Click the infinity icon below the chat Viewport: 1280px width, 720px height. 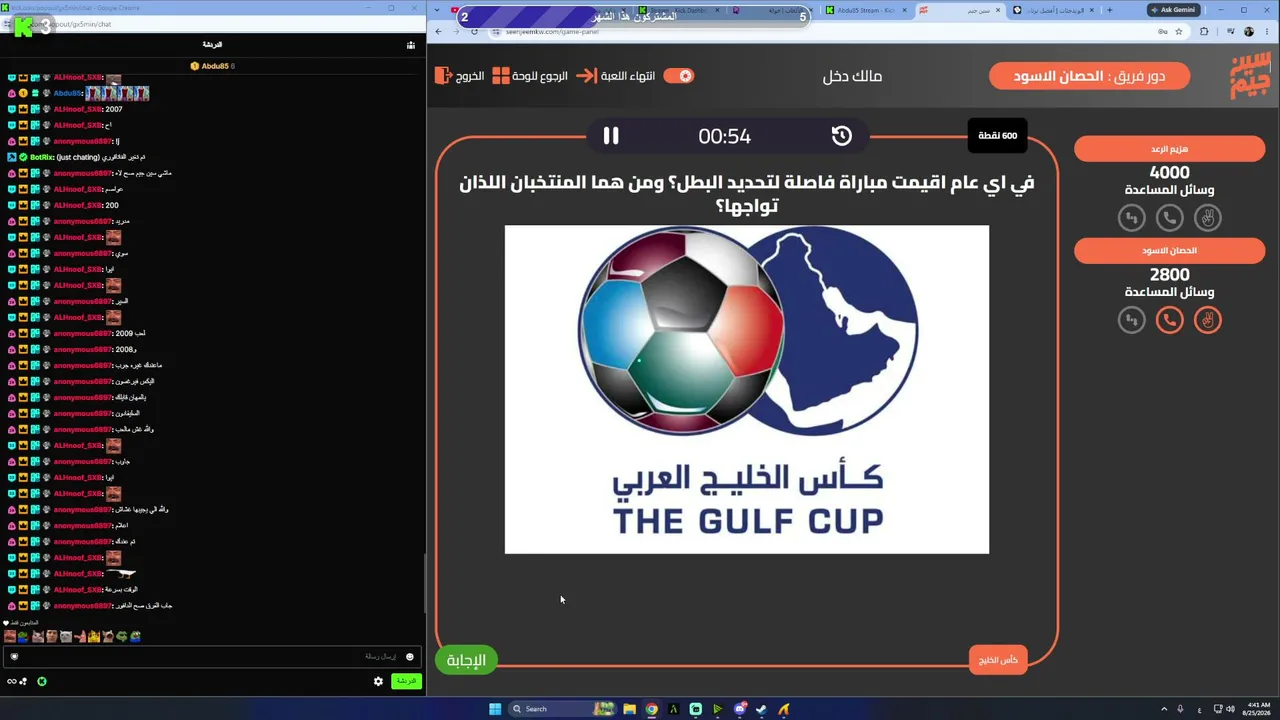click(x=12, y=682)
